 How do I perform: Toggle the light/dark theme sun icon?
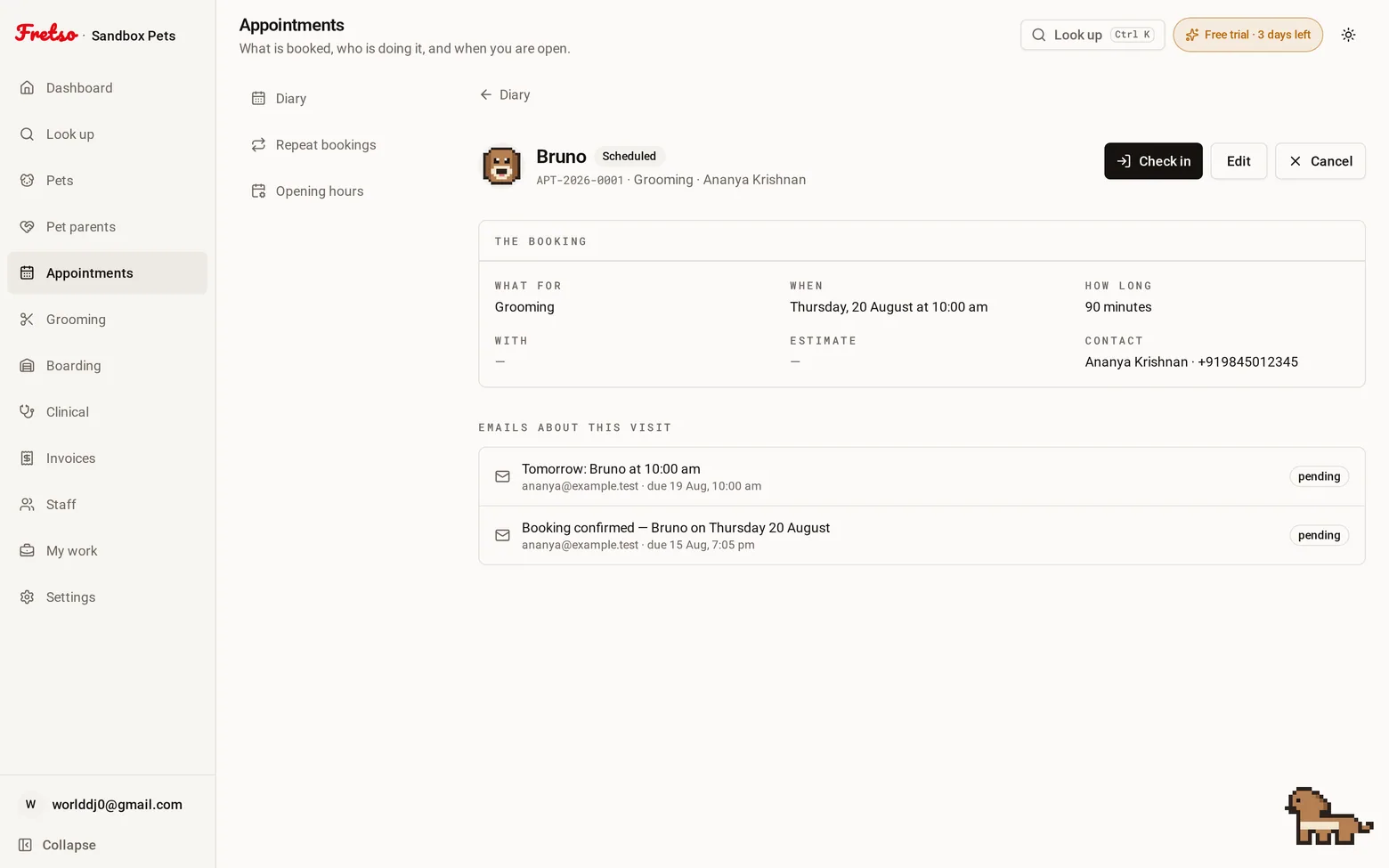(1348, 35)
